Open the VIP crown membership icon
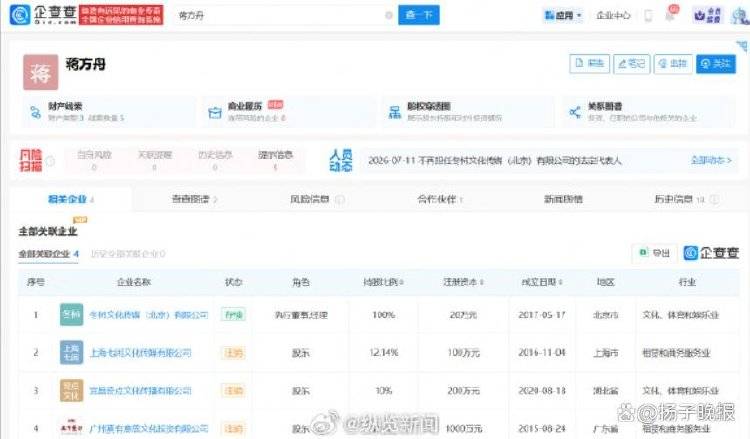The height and width of the screenshot is (439, 750). point(707,15)
